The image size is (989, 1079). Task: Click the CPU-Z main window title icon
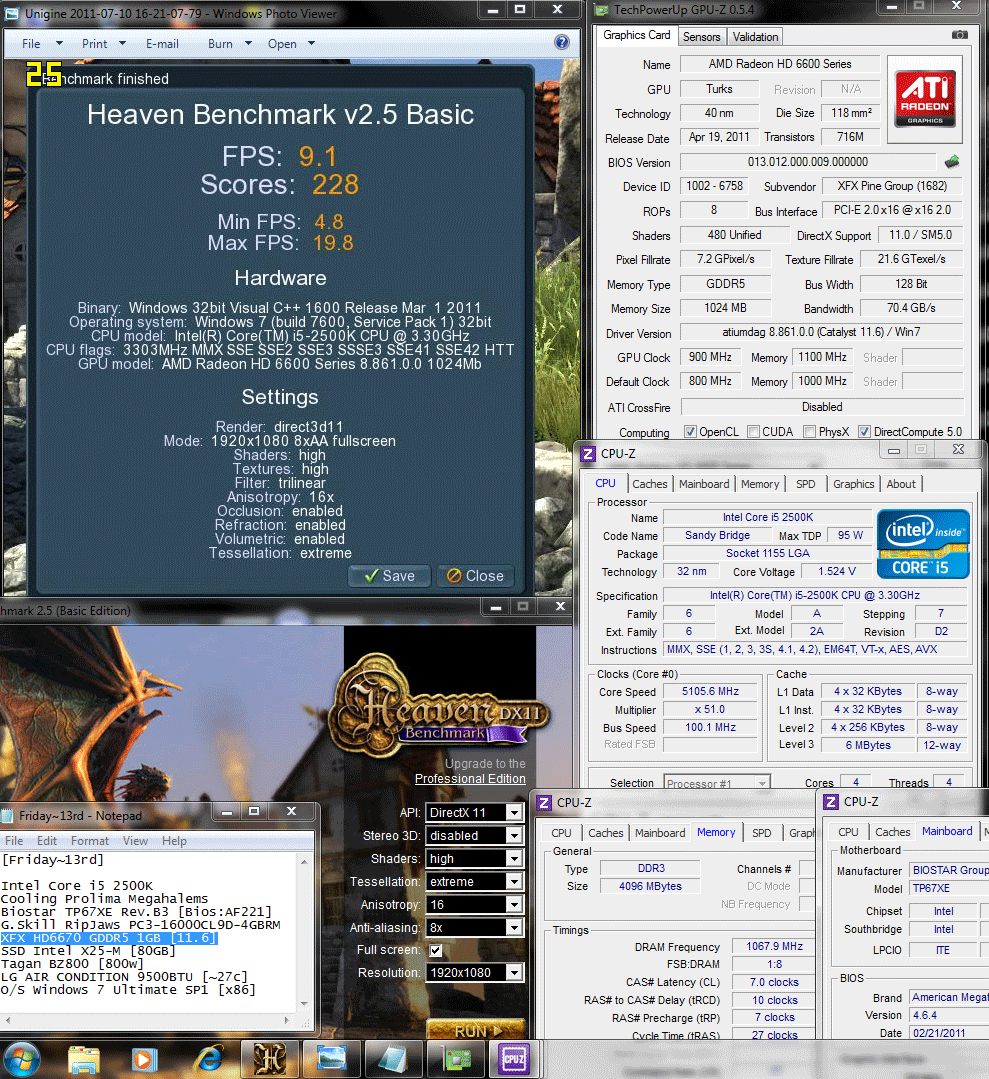click(588, 453)
